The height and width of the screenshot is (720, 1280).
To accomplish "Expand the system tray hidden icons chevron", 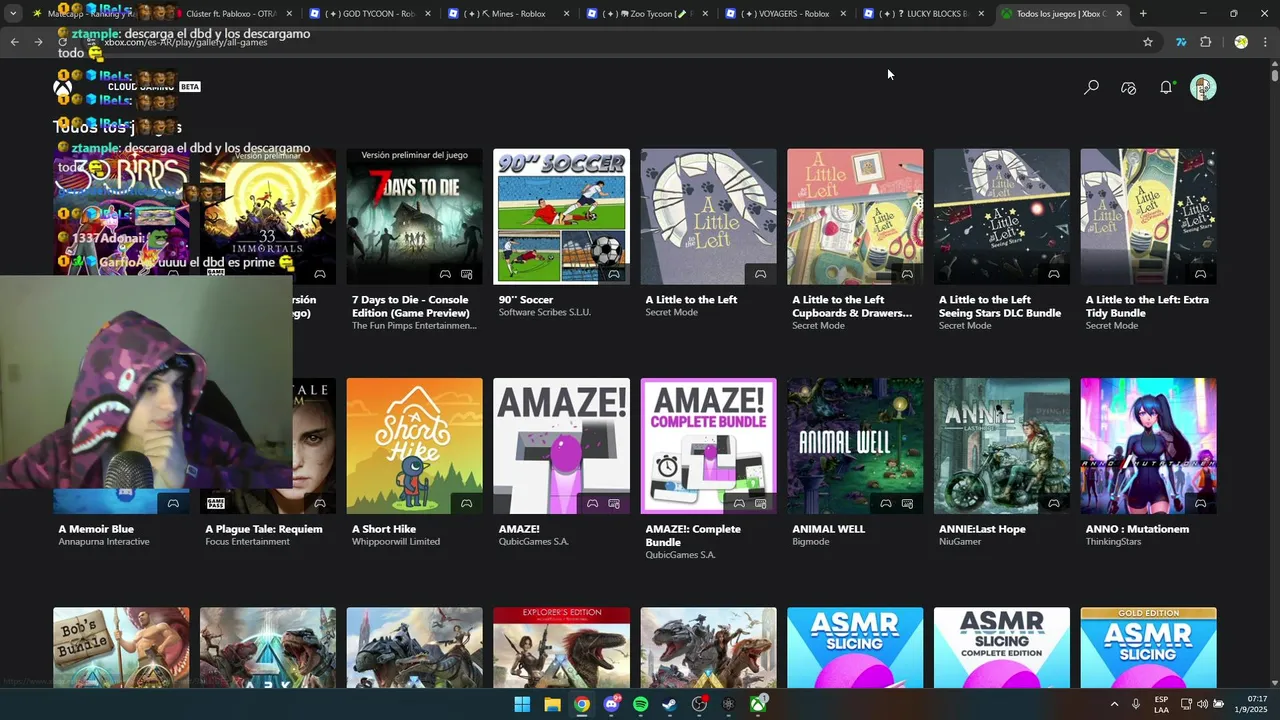I will click(1114, 704).
